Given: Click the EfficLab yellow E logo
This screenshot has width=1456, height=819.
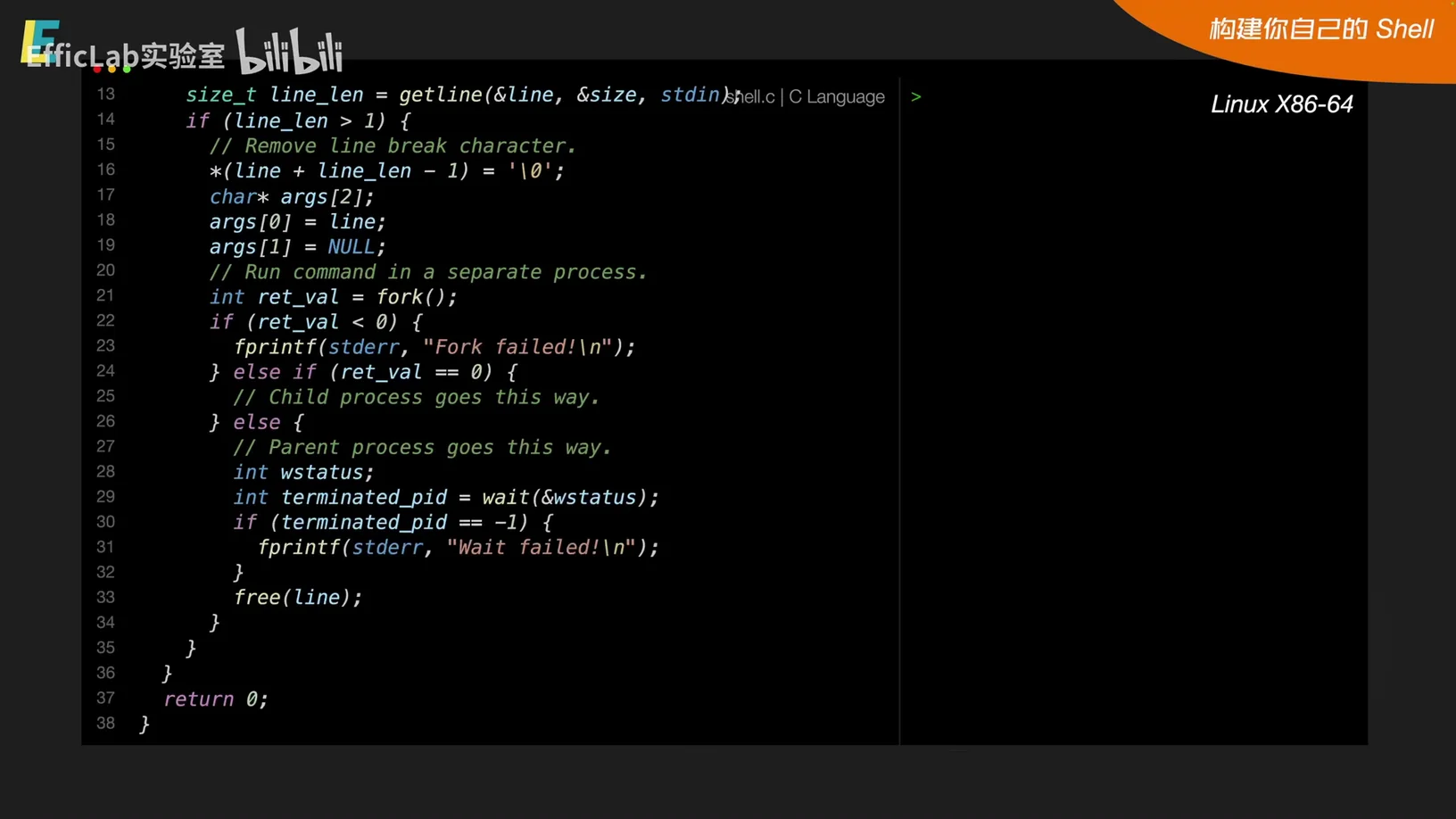Looking at the screenshot, I should pos(38,41).
